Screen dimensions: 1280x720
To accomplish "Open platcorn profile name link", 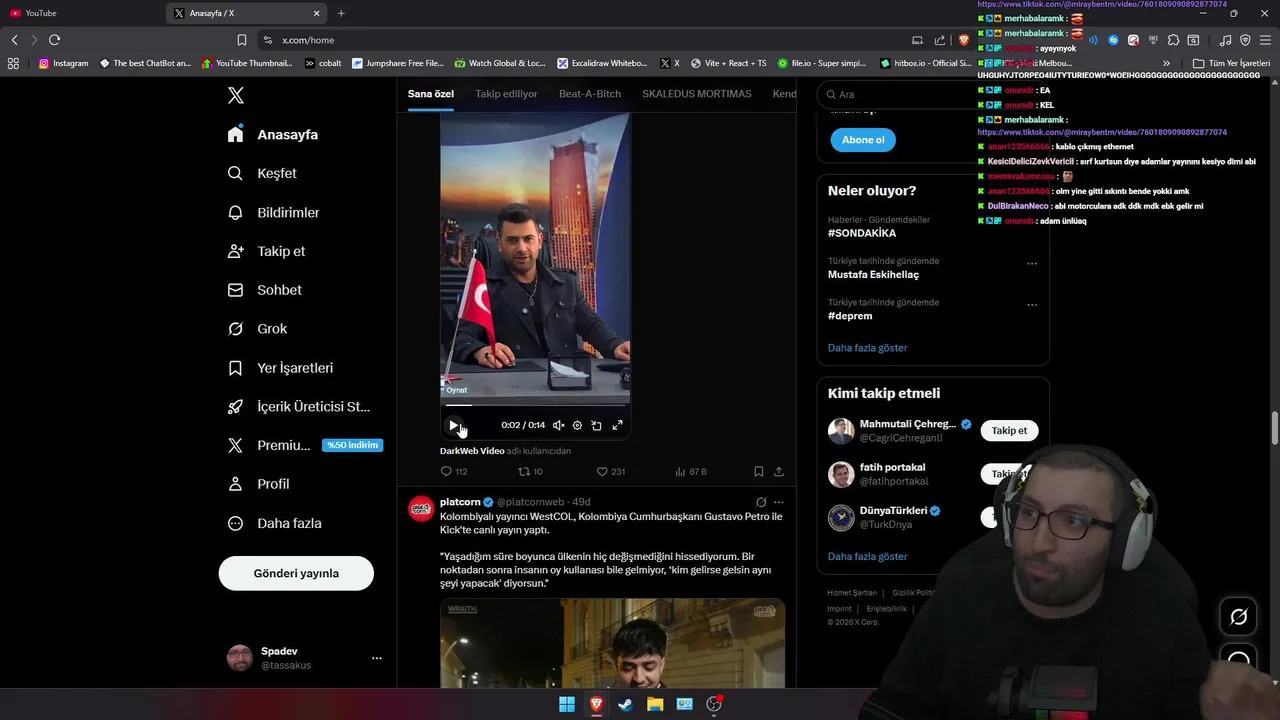I will coord(460,502).
